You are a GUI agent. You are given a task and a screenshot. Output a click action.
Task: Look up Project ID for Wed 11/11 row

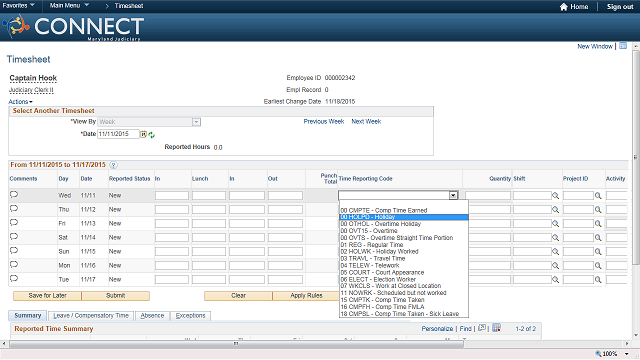[598, 196]
